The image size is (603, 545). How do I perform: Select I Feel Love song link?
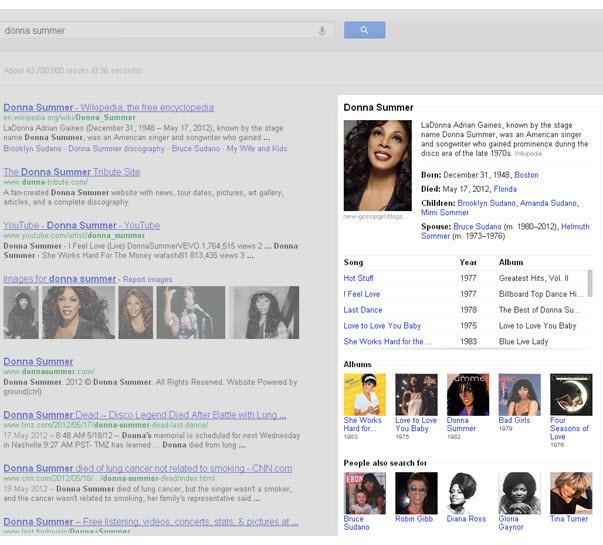(361, 294)
